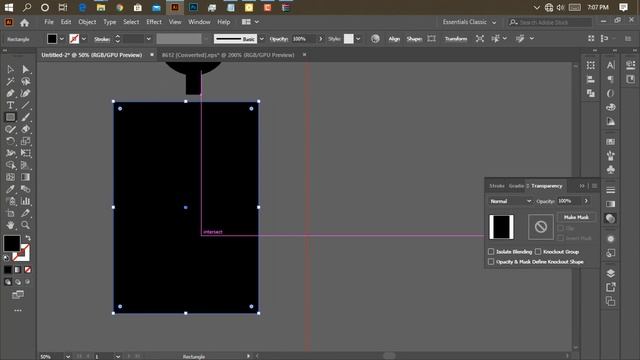Choose the Line Segment tool
The width and height of the screenshot is (640, 360).
[x=25, y=105]
